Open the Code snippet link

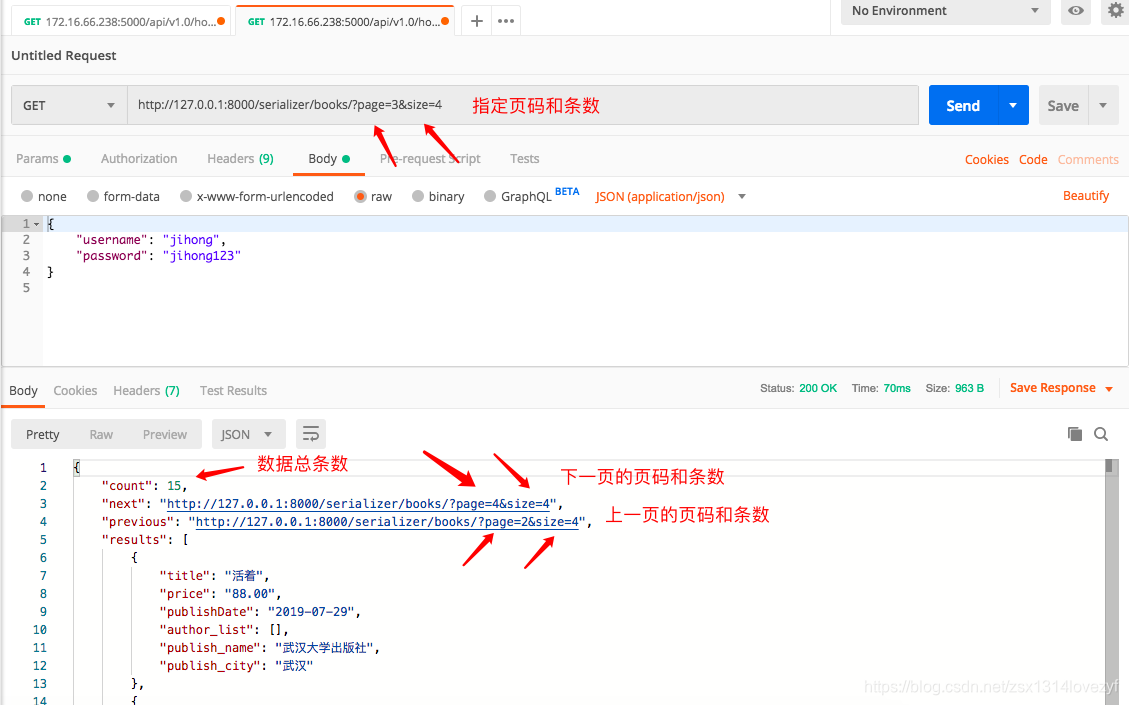[x=1033, y=159]
